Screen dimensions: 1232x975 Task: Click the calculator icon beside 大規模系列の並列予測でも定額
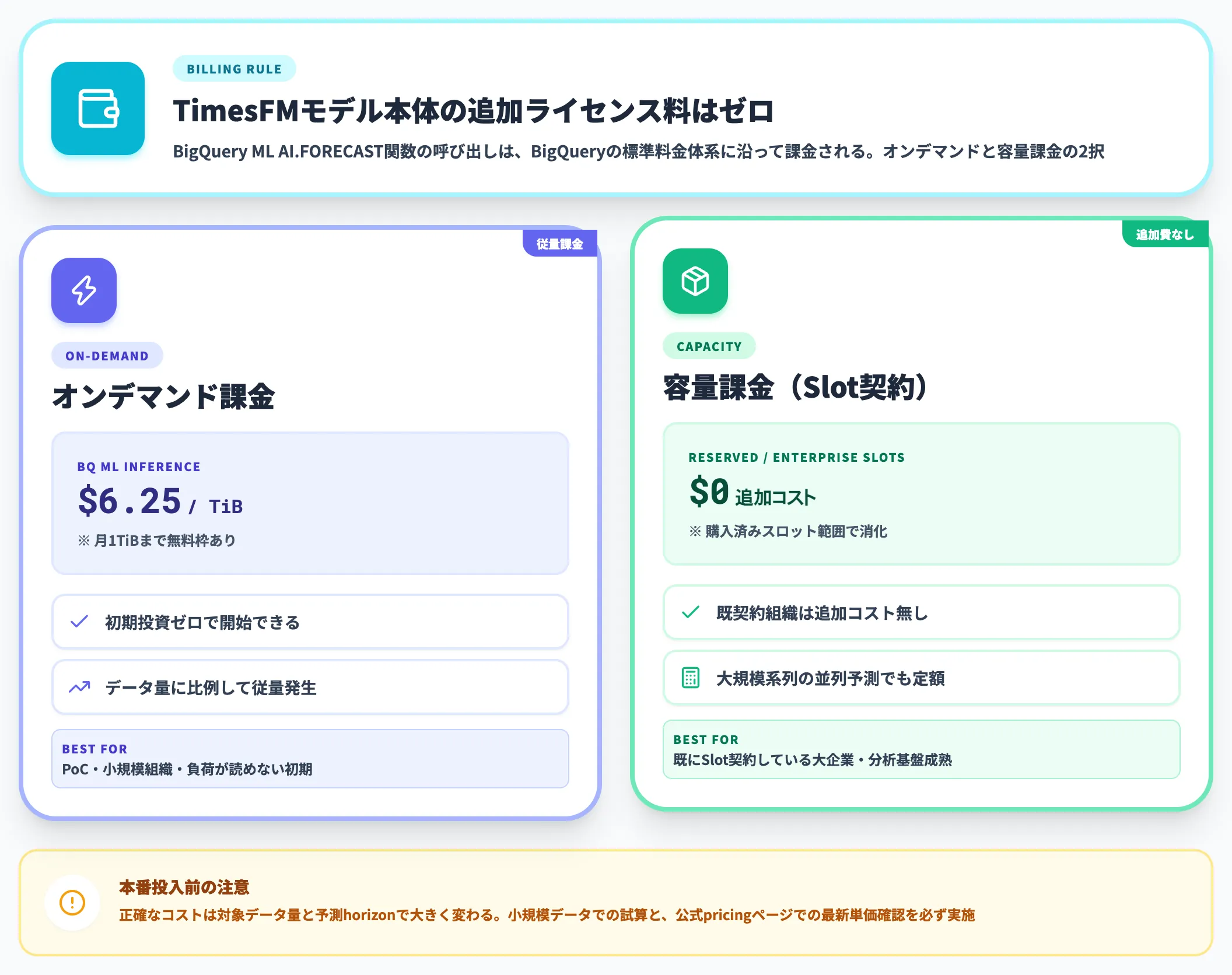pyautogui.click(x=691, y=678)
